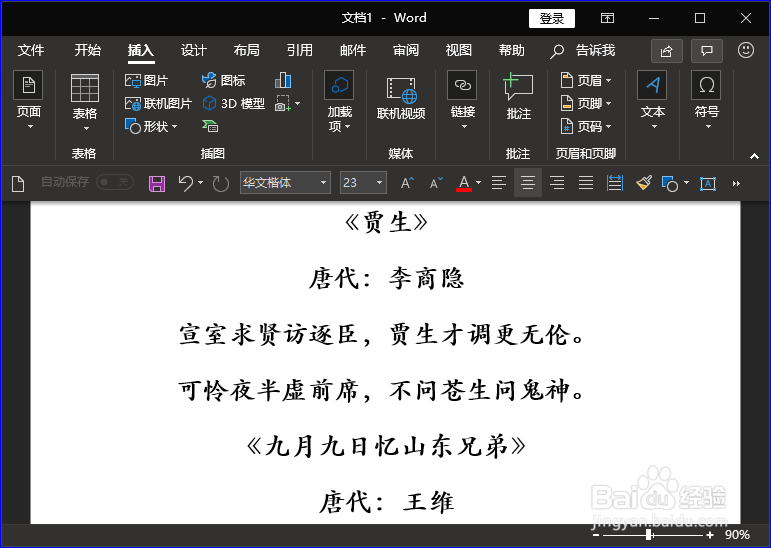
Task: Justify the paragraph text
Action: point(586,183)
